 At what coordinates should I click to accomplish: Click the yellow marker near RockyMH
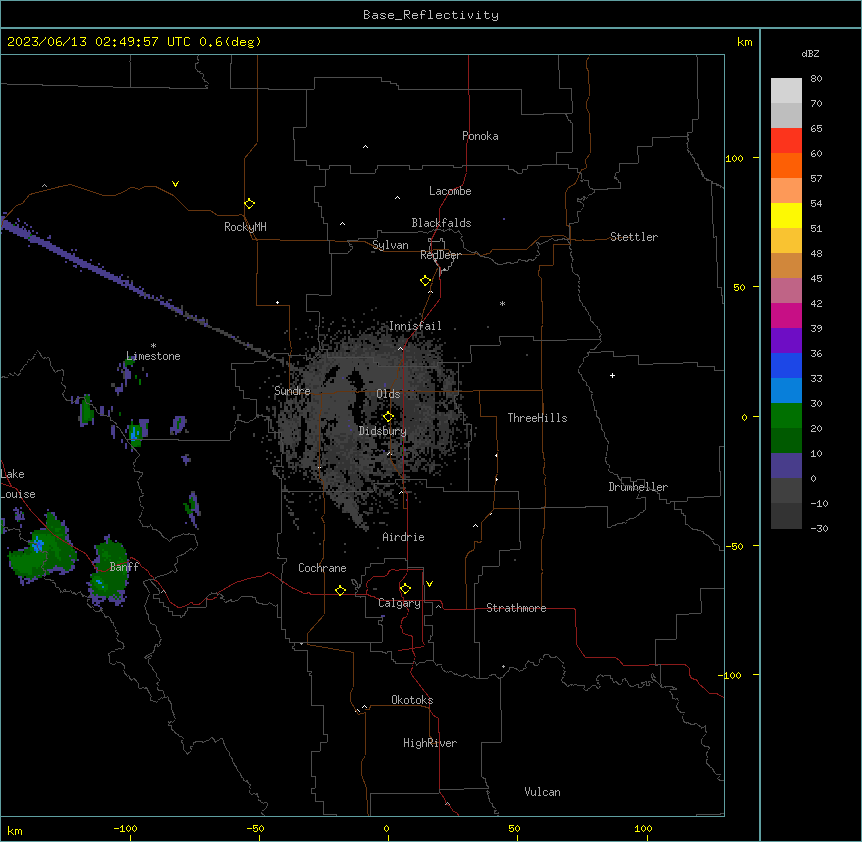pos(249,204)
